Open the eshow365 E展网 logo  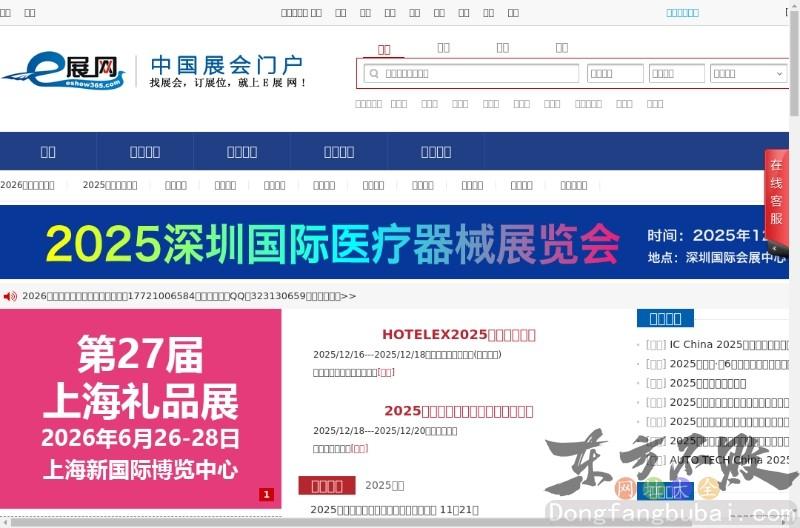[64, 70]
